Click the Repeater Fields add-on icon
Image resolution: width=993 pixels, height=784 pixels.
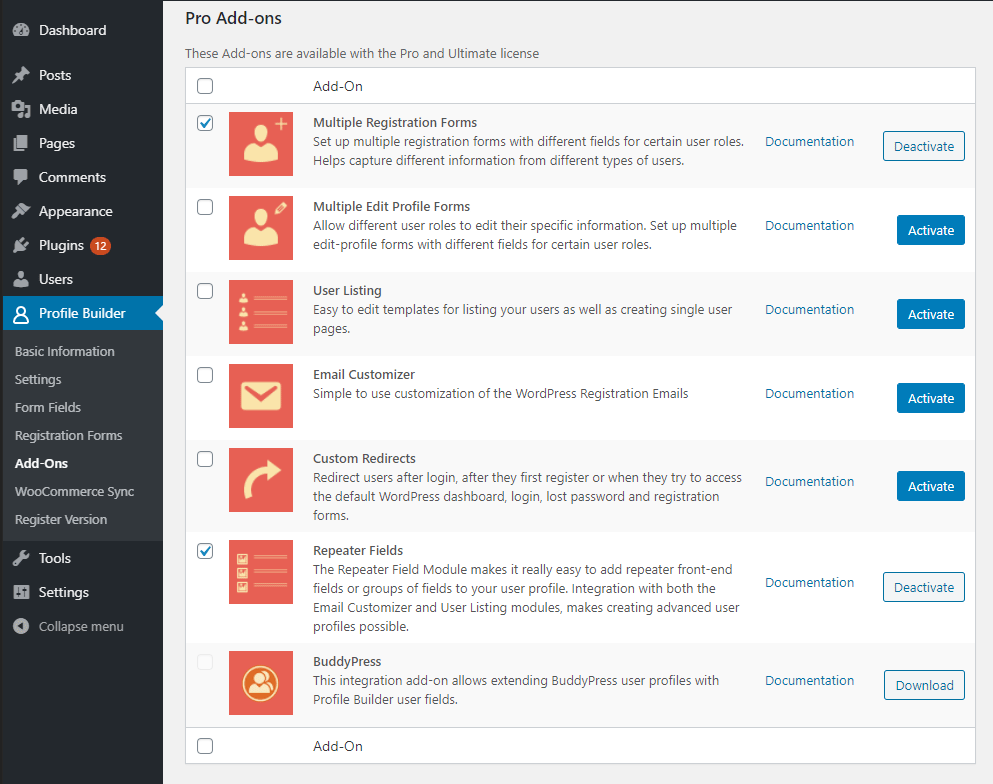[x=261, y=572]
